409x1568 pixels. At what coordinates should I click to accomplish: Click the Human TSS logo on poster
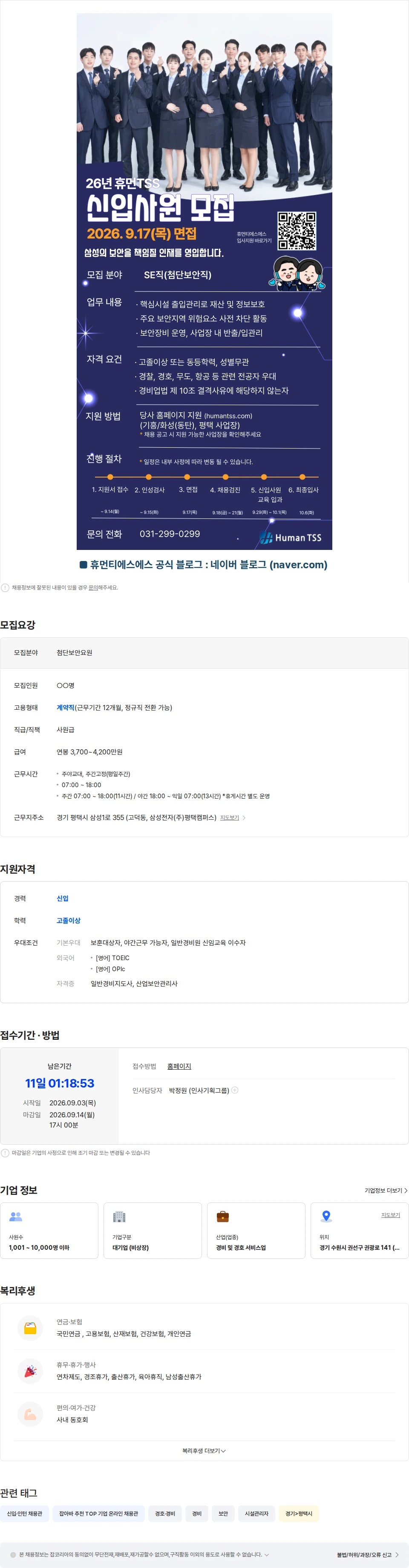pyautogui.click(x=290, y=537)
